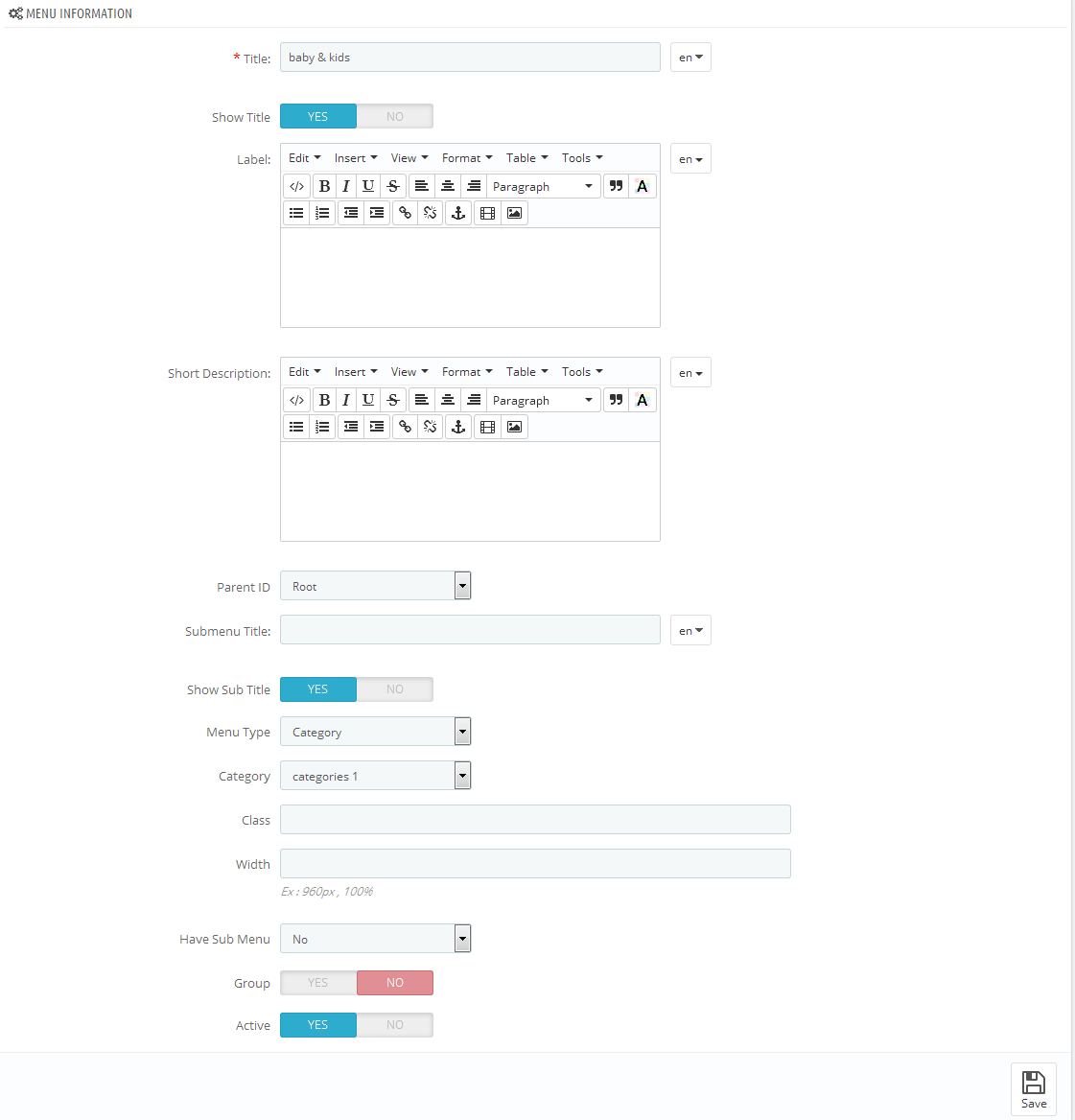This screenshot has height=1120, width=1075.
Task: Open Format menu in Label editor
Action: tap(467, 158)
